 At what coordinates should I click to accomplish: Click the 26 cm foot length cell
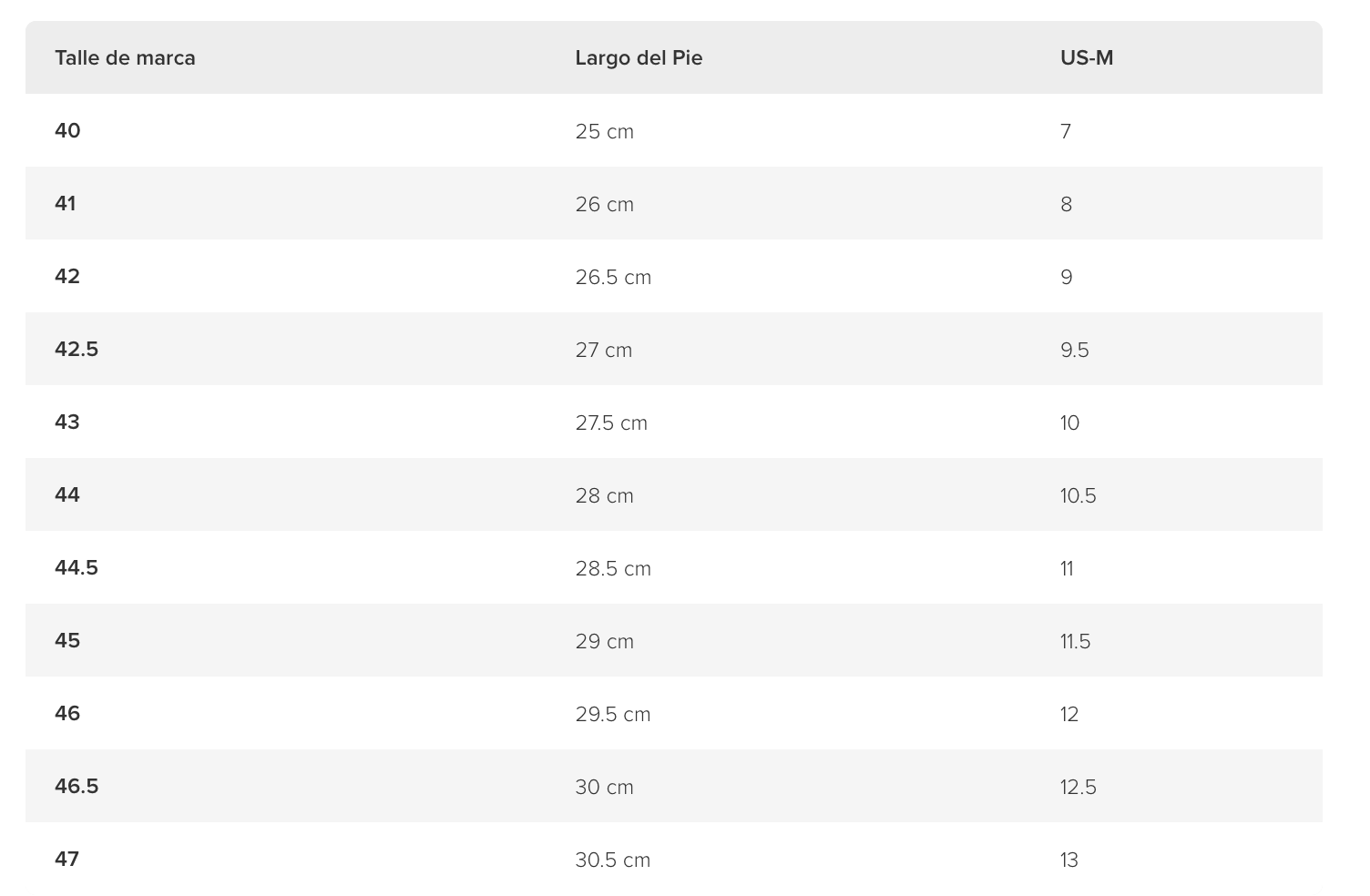coord(604,204)
